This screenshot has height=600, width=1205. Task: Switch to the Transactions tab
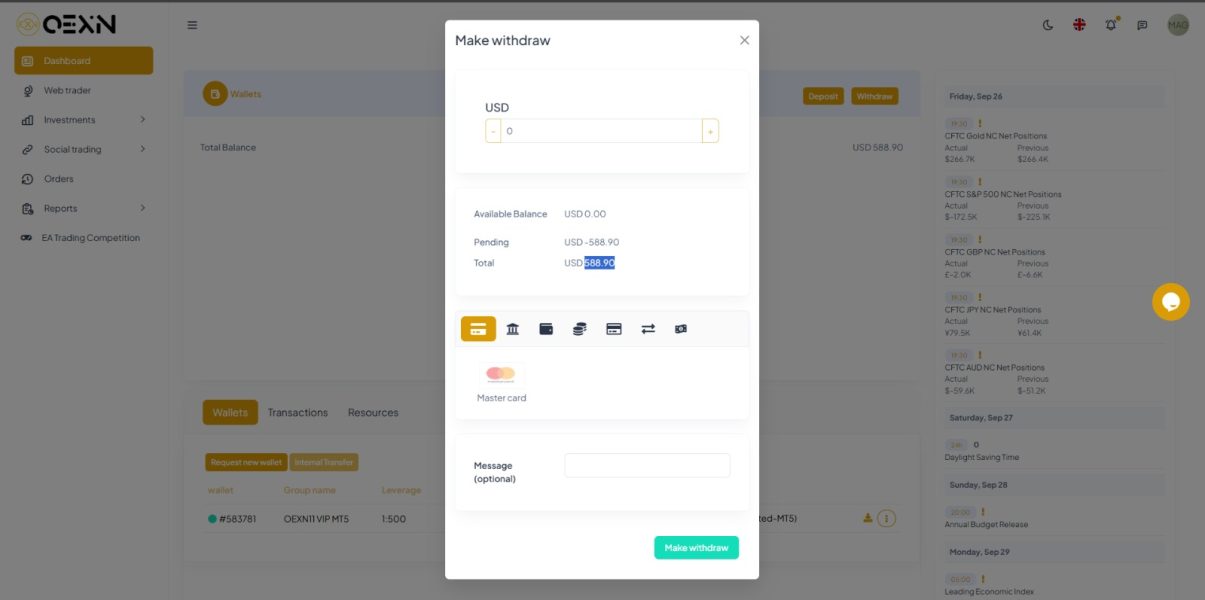(x=298, y=412)
